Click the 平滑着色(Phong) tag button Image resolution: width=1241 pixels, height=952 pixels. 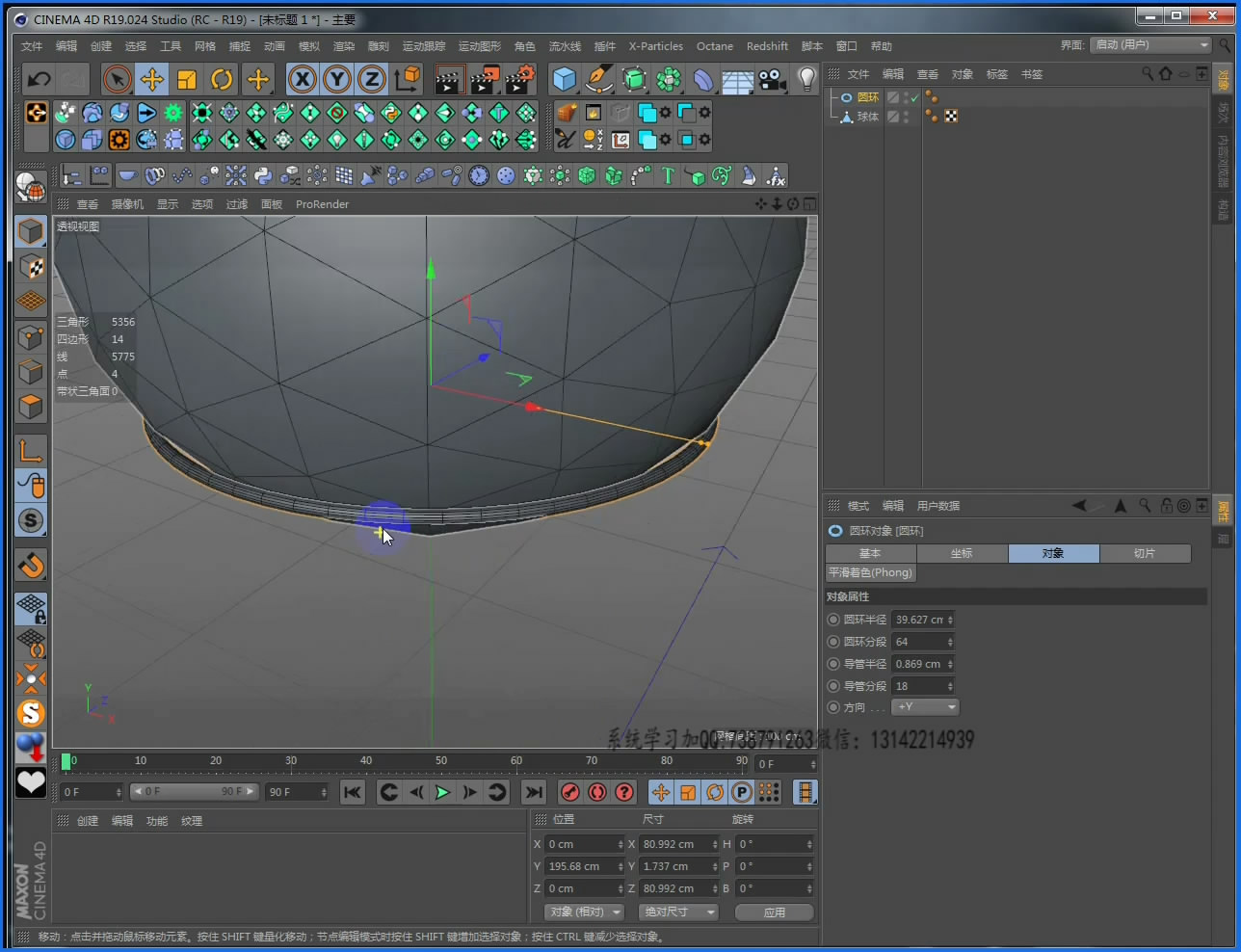pyautogui.click(x=871, y=572)
